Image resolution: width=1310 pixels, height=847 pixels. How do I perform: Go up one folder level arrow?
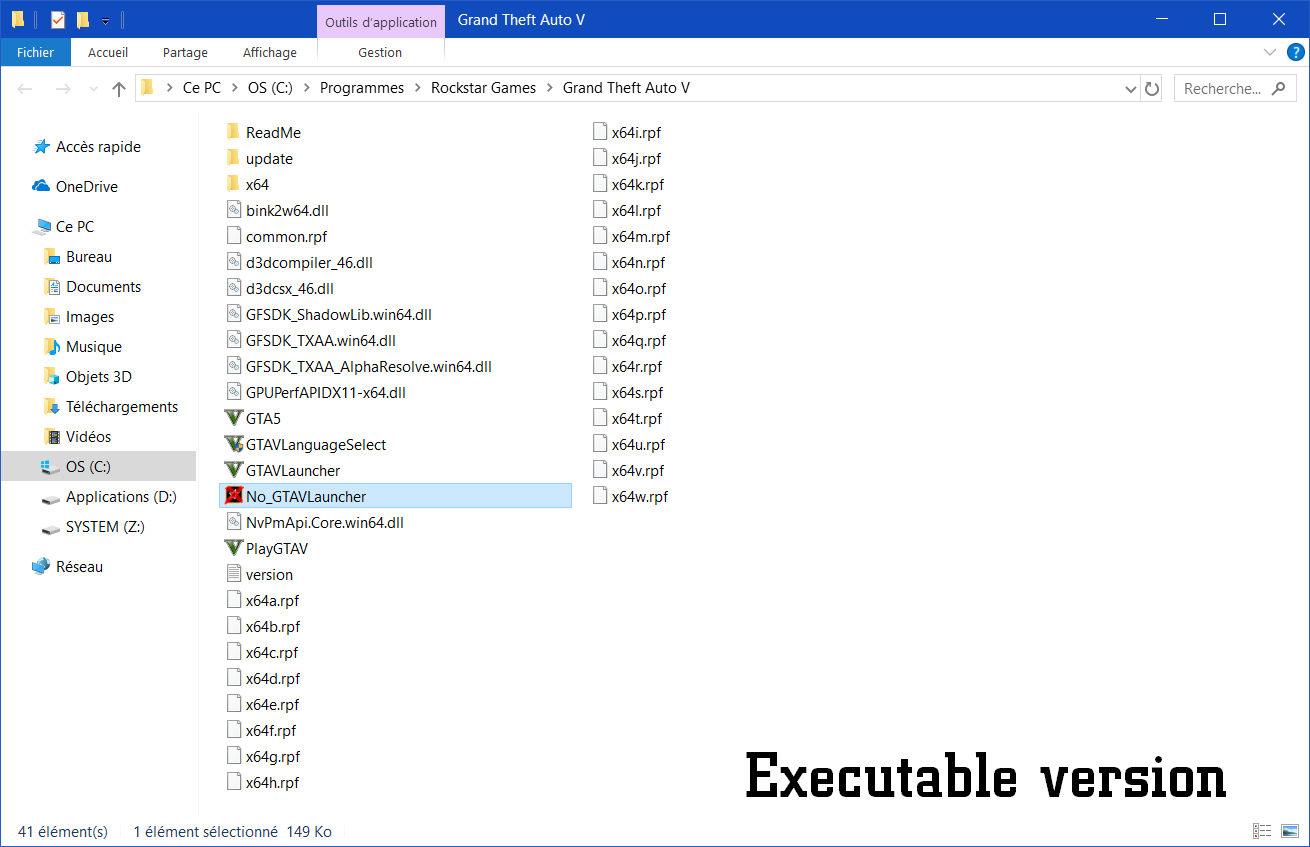(119, 89)
